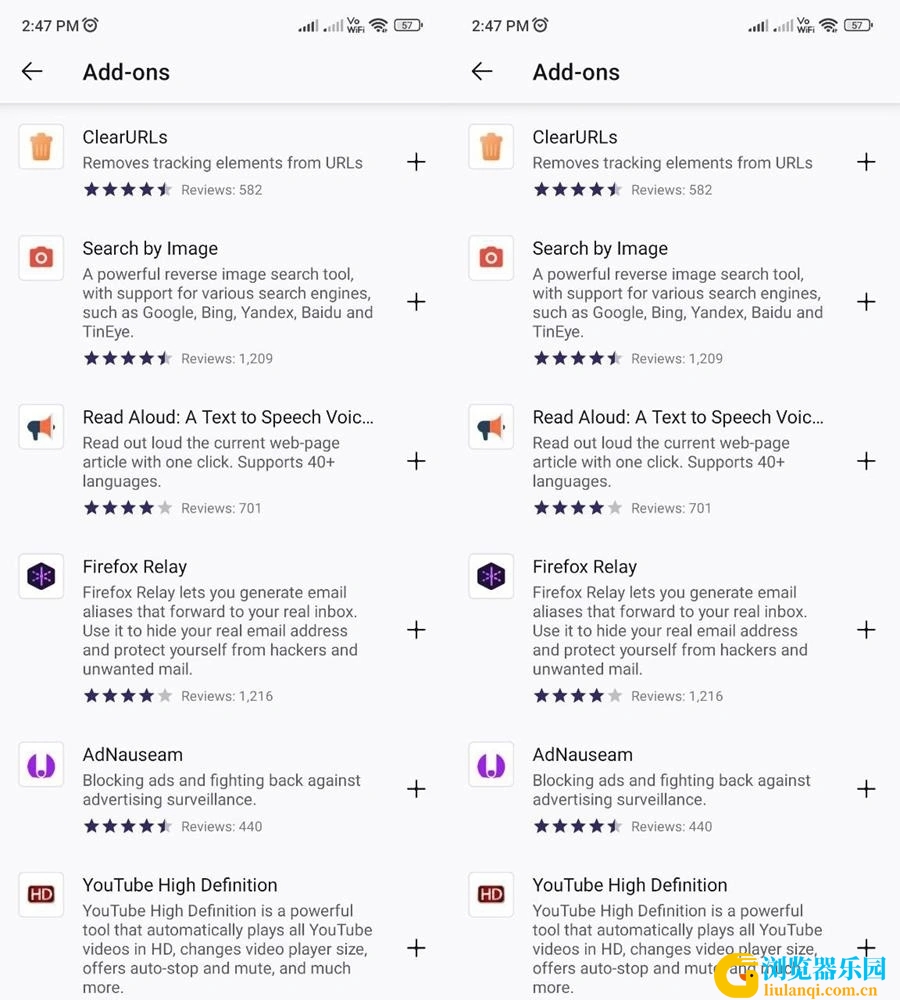Screen dimensions: 900x1000
Task: Open Firefox Relay hexagon icon in left screenshot
Action: [x=41, y=576]
